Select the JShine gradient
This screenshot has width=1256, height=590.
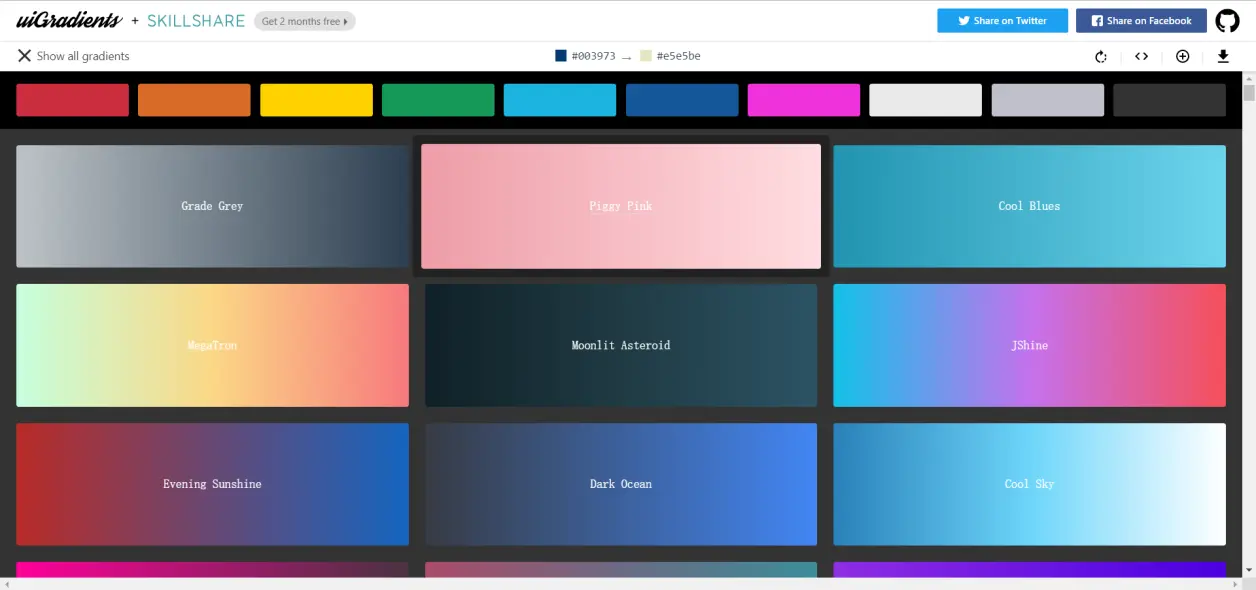tap(1029, 345)
